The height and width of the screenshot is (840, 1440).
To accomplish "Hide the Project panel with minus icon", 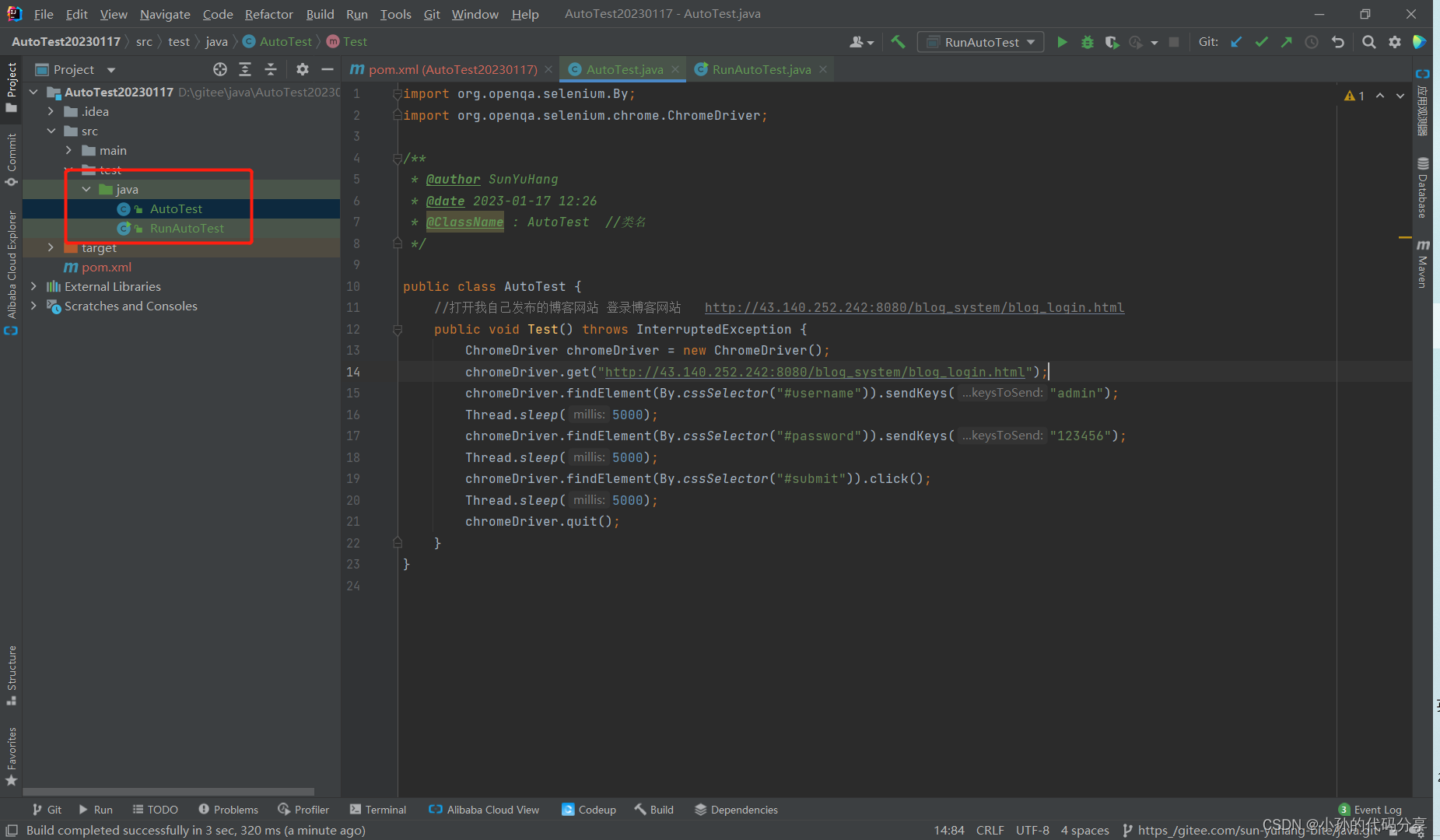I will (328, 69).
